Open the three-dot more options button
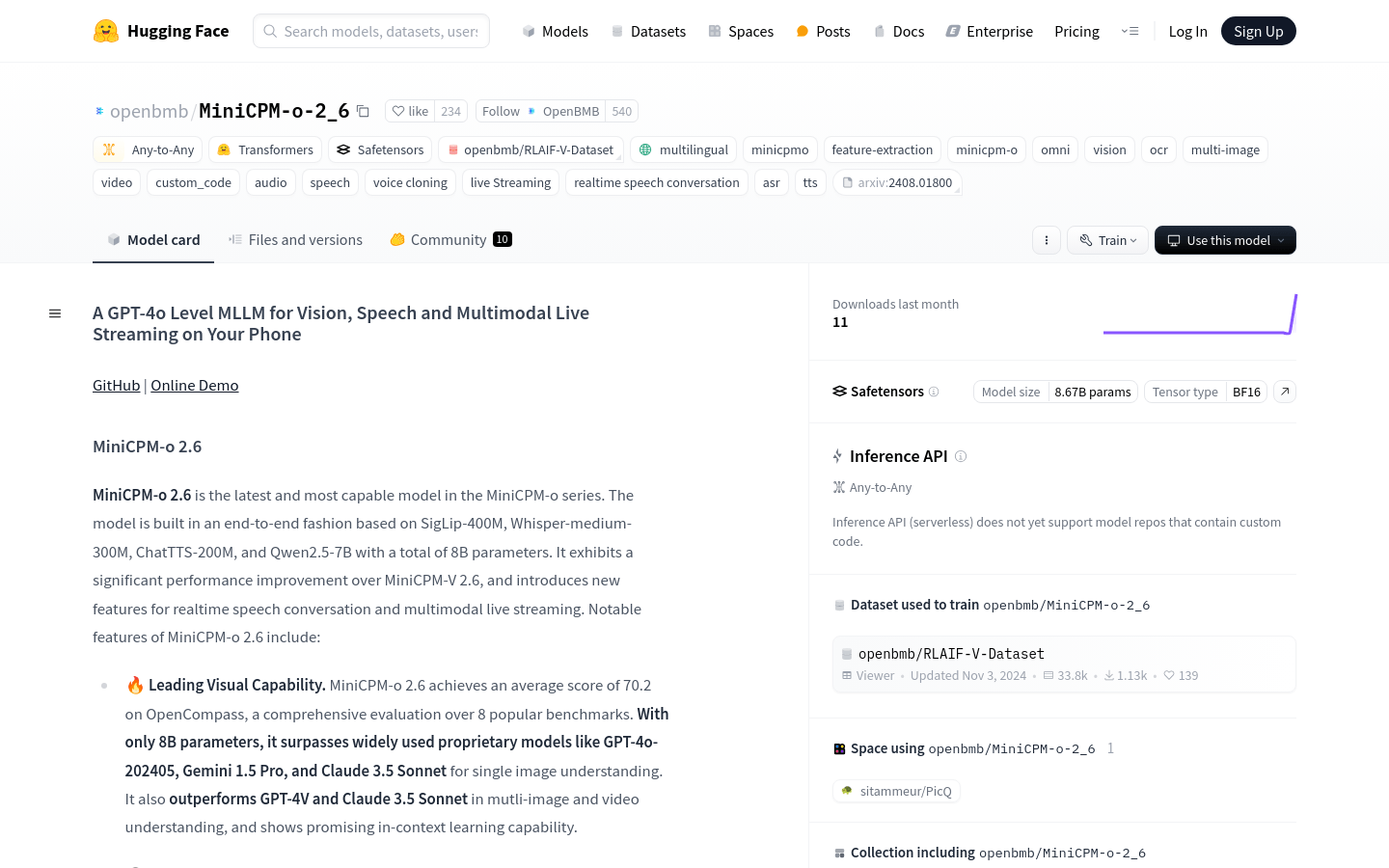The height and width of the screenshot is (868, 1389). click(x=1046, y=240)
